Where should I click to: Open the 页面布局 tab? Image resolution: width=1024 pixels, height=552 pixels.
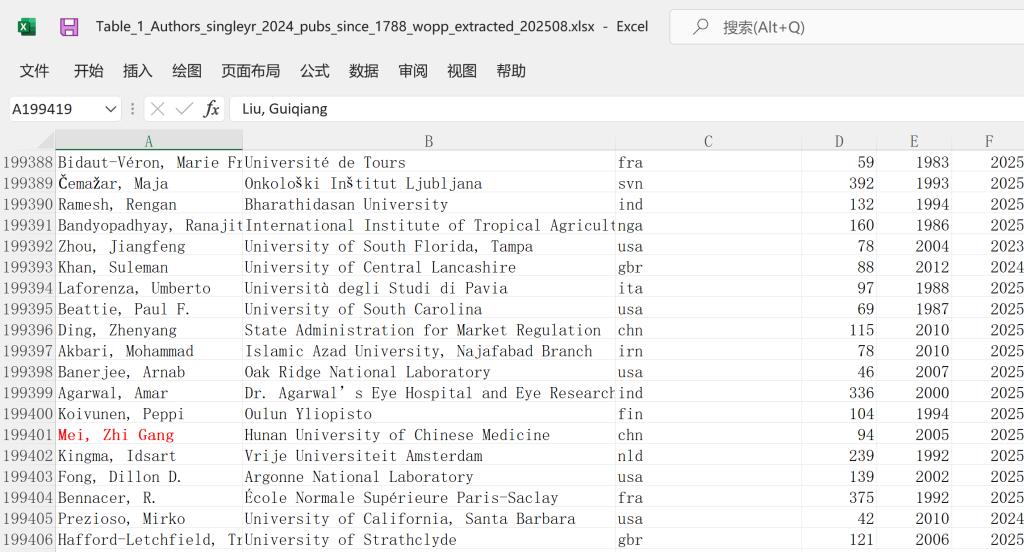(x=250, y=71)
